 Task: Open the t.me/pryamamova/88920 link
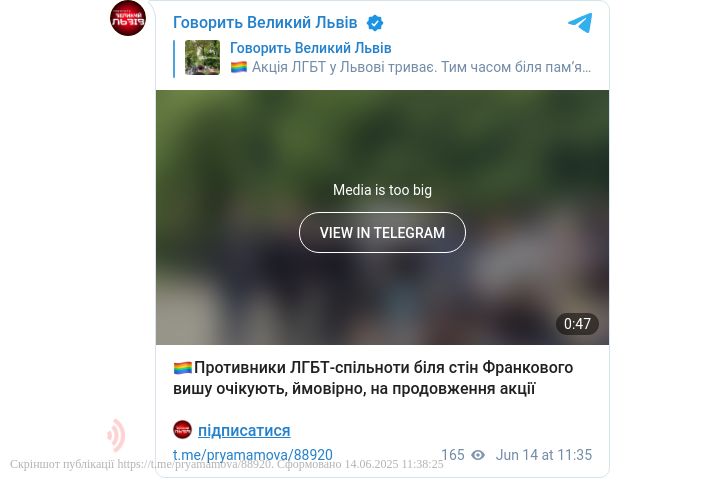[253, 455]
